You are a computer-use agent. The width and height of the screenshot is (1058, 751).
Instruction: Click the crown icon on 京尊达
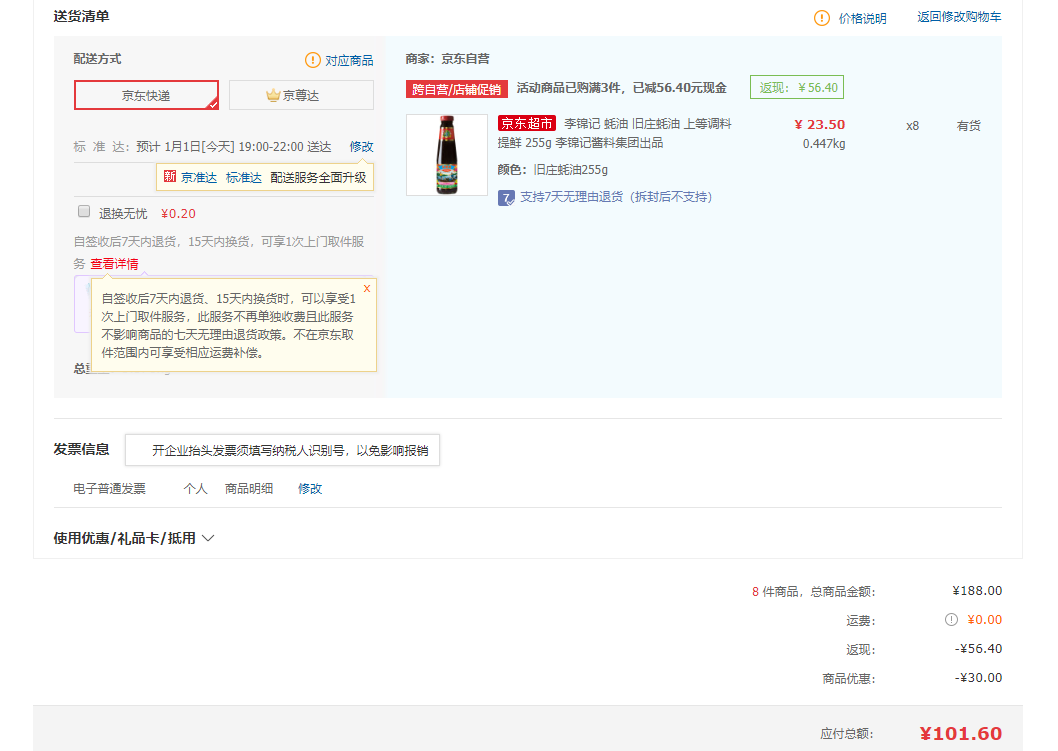coord(273,95)
